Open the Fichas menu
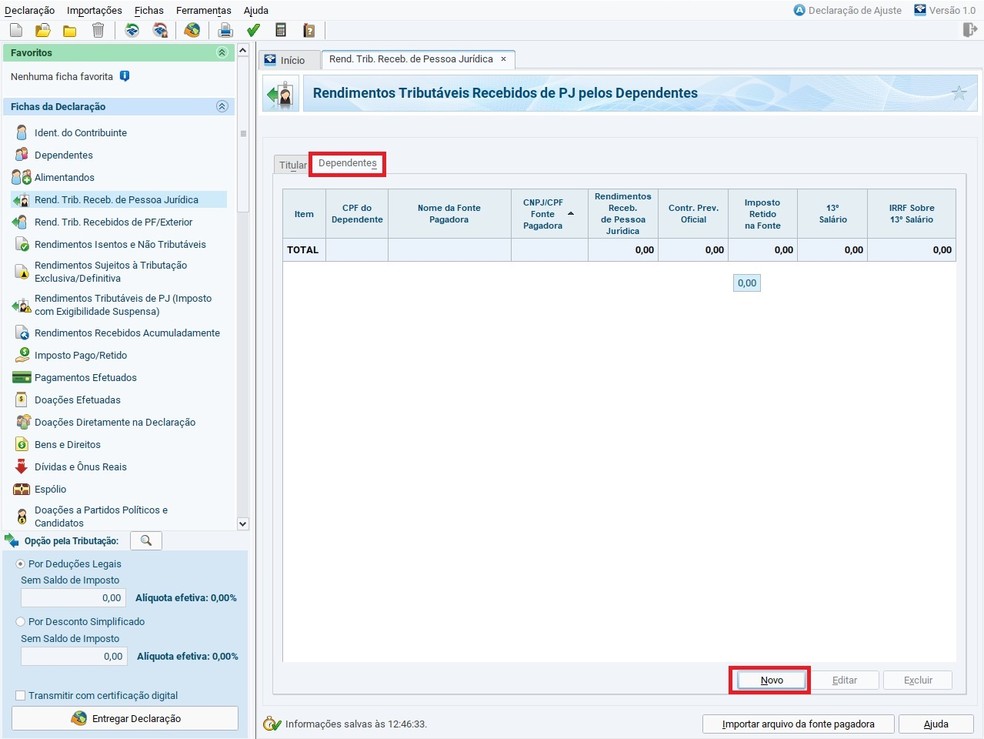This screenshot has height=739, width=984. (149, 10)
